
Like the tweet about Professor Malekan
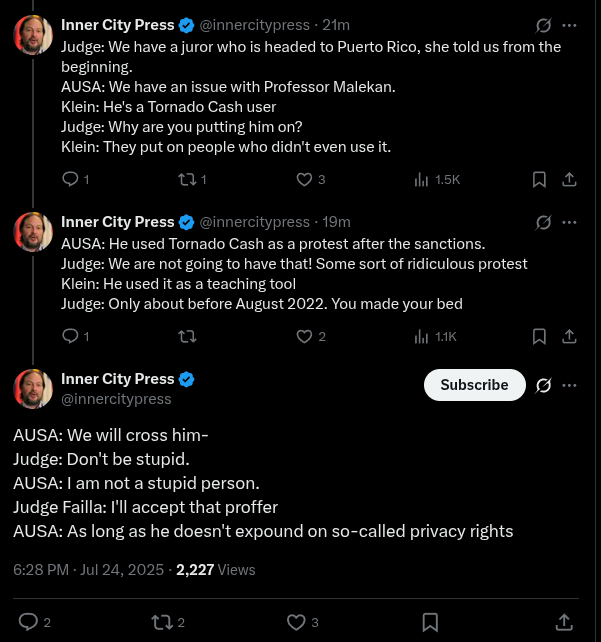[x=305, y=179]
